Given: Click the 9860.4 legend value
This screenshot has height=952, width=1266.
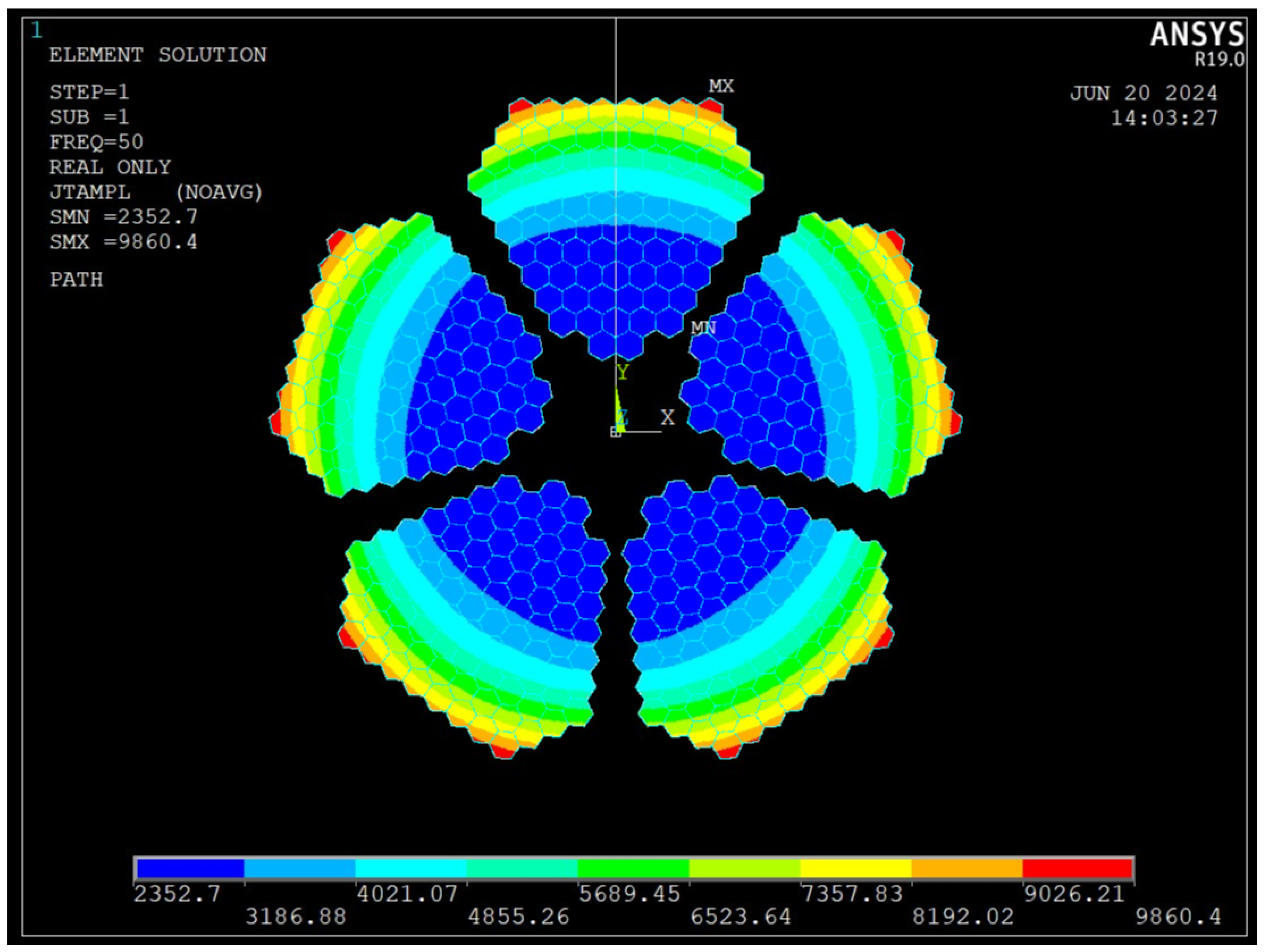Looking at the screenshot, I should coord(1178,917).
